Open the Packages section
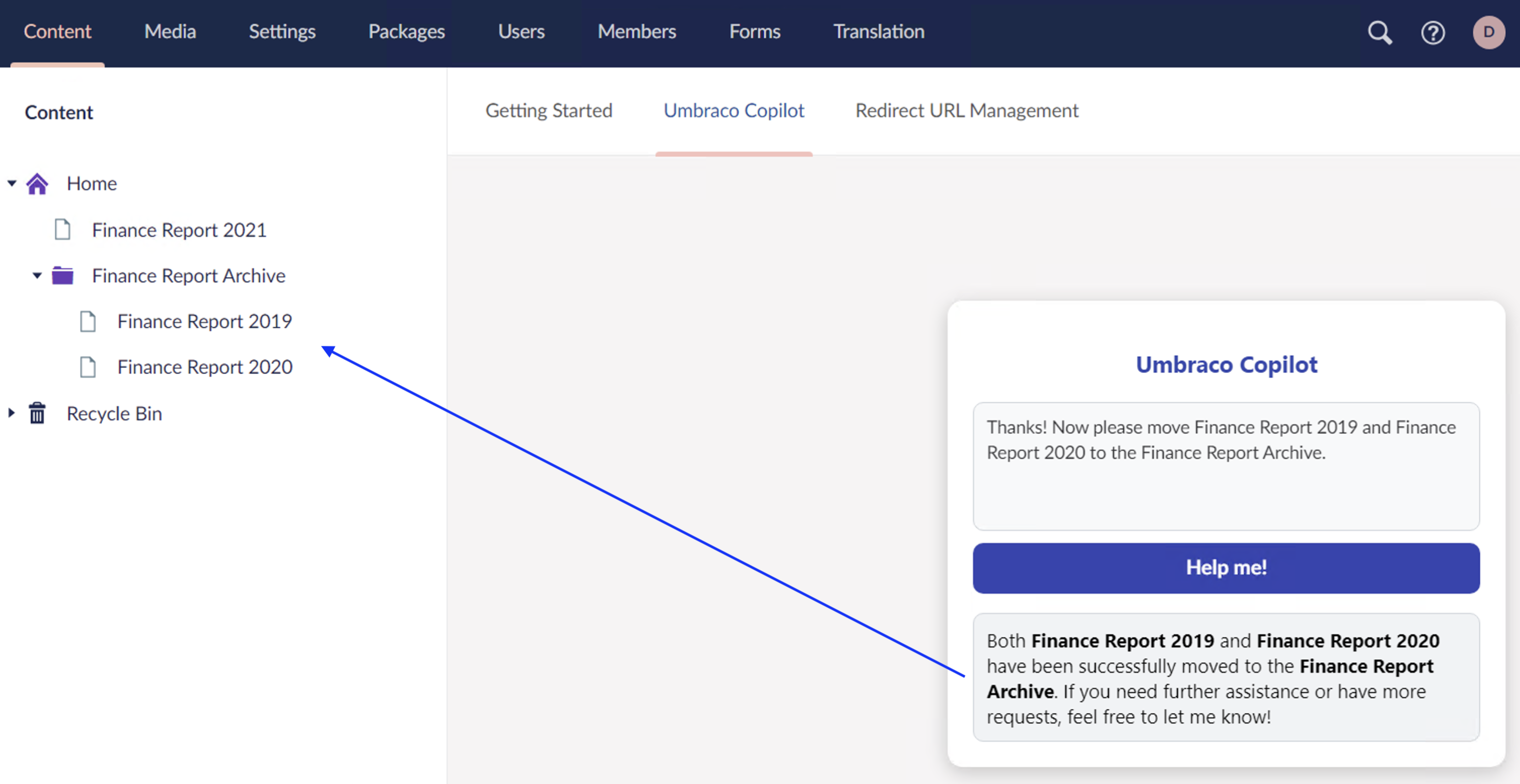The width and height of the screenshot is (1520, 784). pyautogui.click(x=406, y=31)
